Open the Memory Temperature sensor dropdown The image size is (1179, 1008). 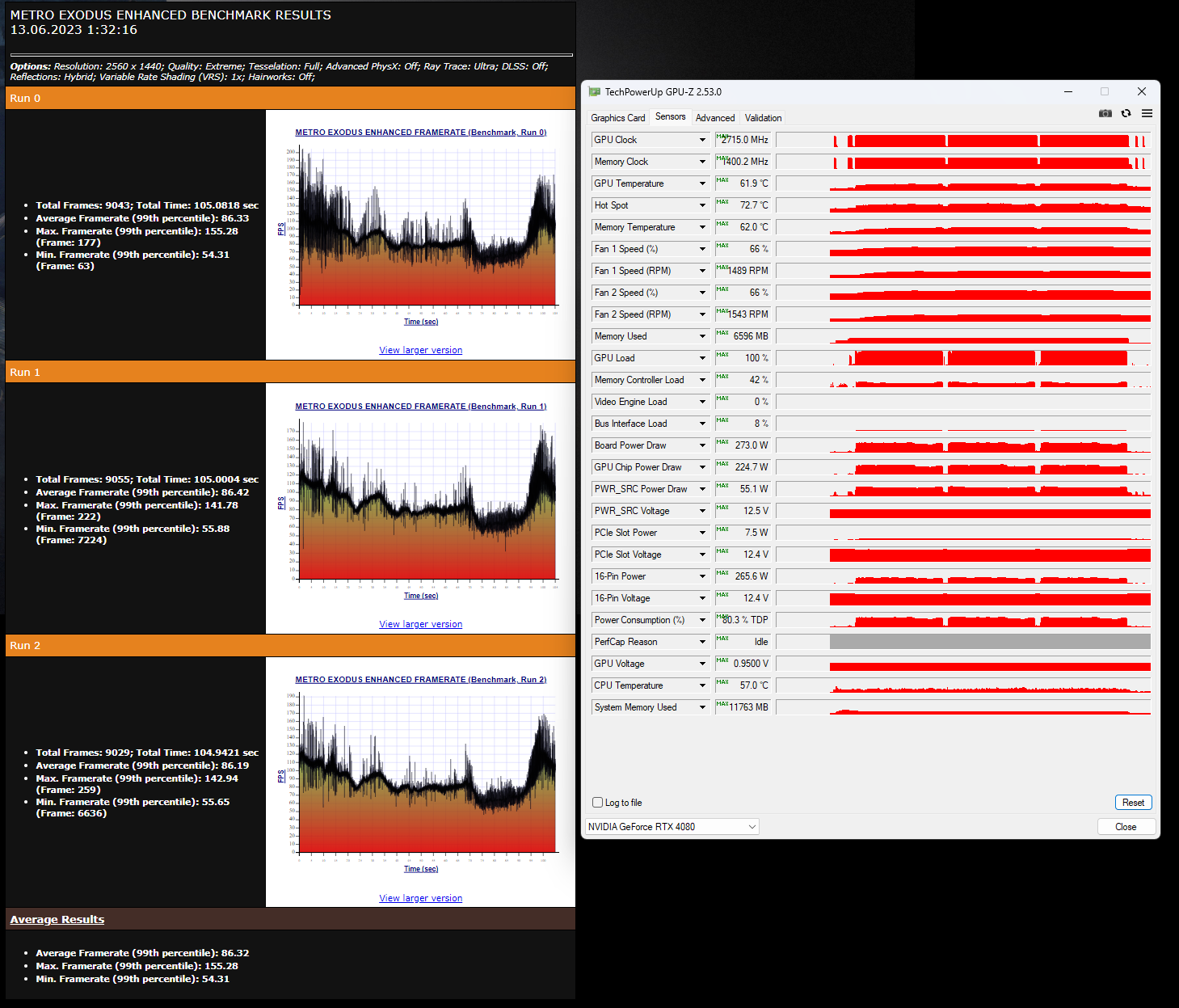point(702,227)
